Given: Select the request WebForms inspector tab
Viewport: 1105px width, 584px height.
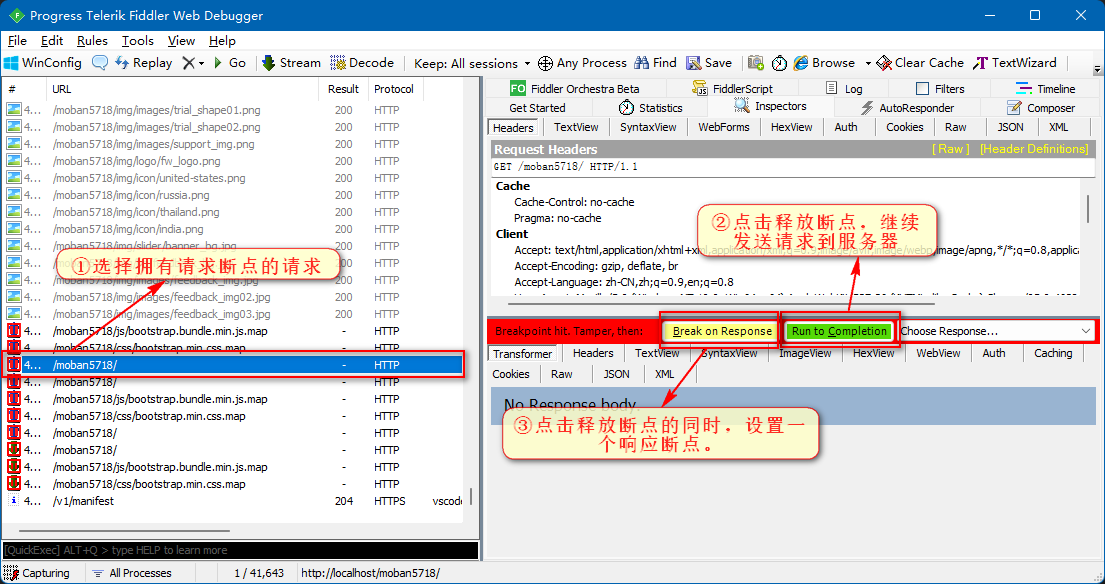Looking at the screenshot, I should pos(723,128).
